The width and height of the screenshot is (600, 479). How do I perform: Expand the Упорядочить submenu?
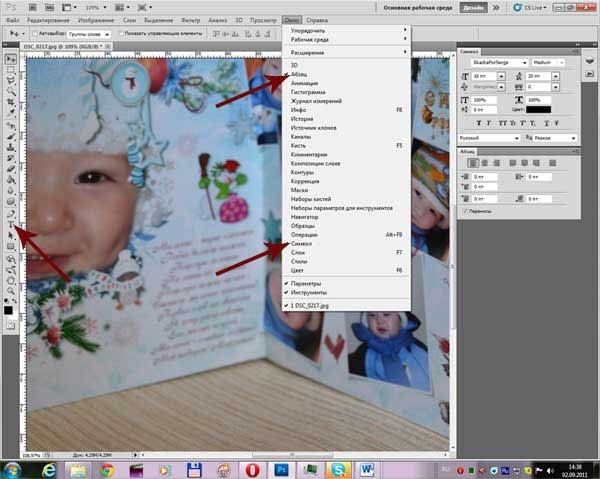coord(346,30)
